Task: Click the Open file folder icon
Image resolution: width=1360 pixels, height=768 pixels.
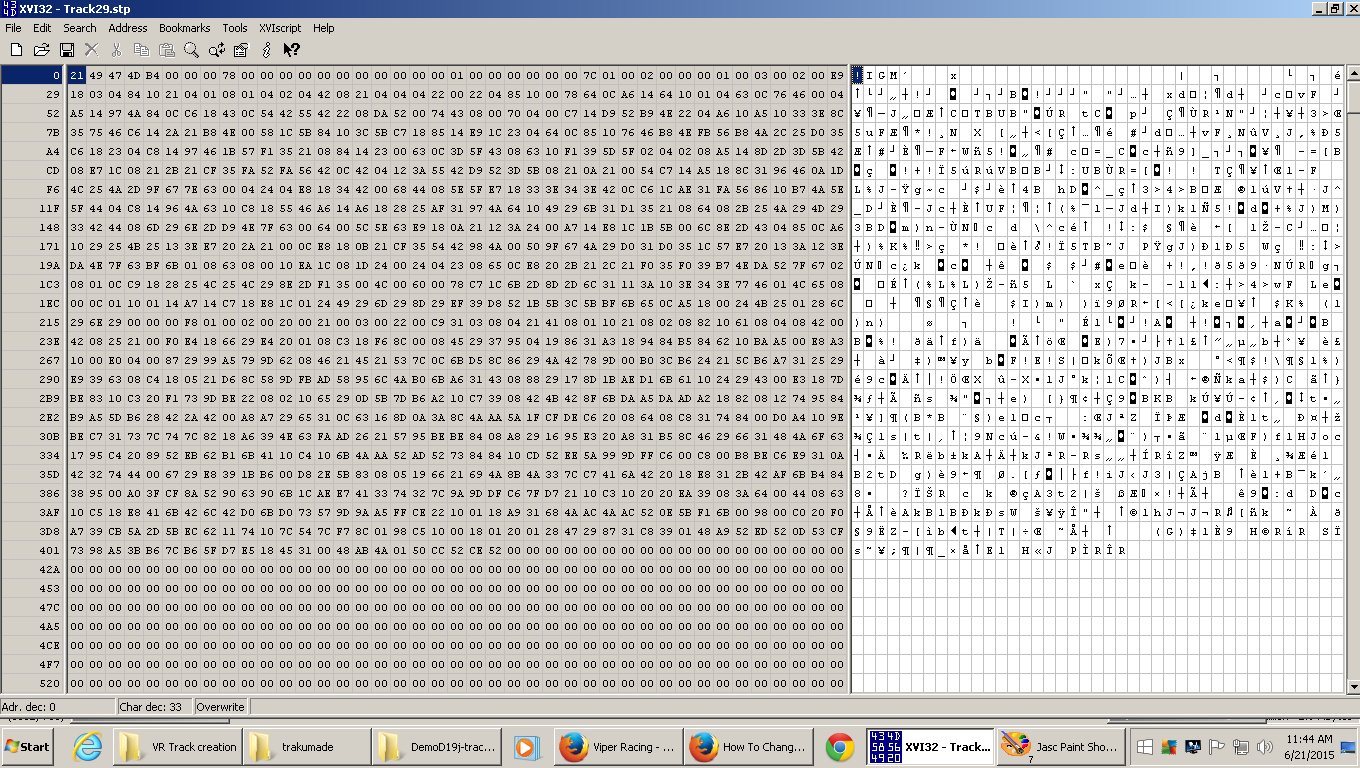Action: [x=41, y=49]
